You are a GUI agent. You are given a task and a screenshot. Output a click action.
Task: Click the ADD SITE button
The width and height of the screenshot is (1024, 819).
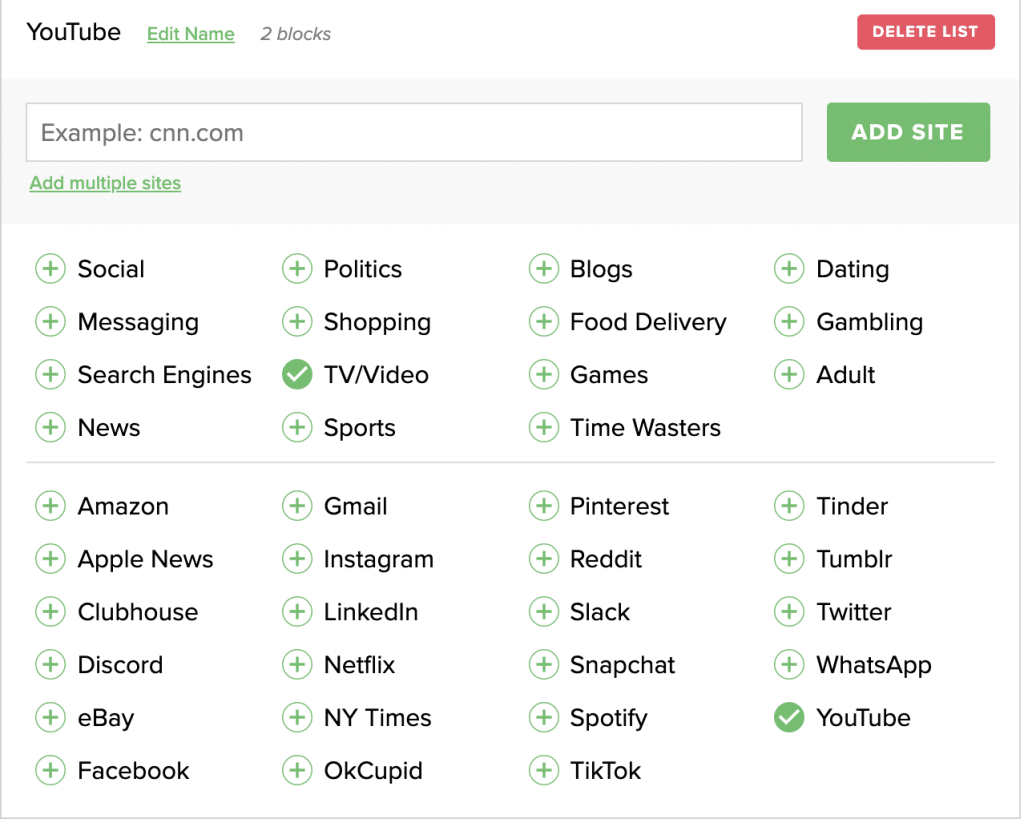click(x=907, y=131)
